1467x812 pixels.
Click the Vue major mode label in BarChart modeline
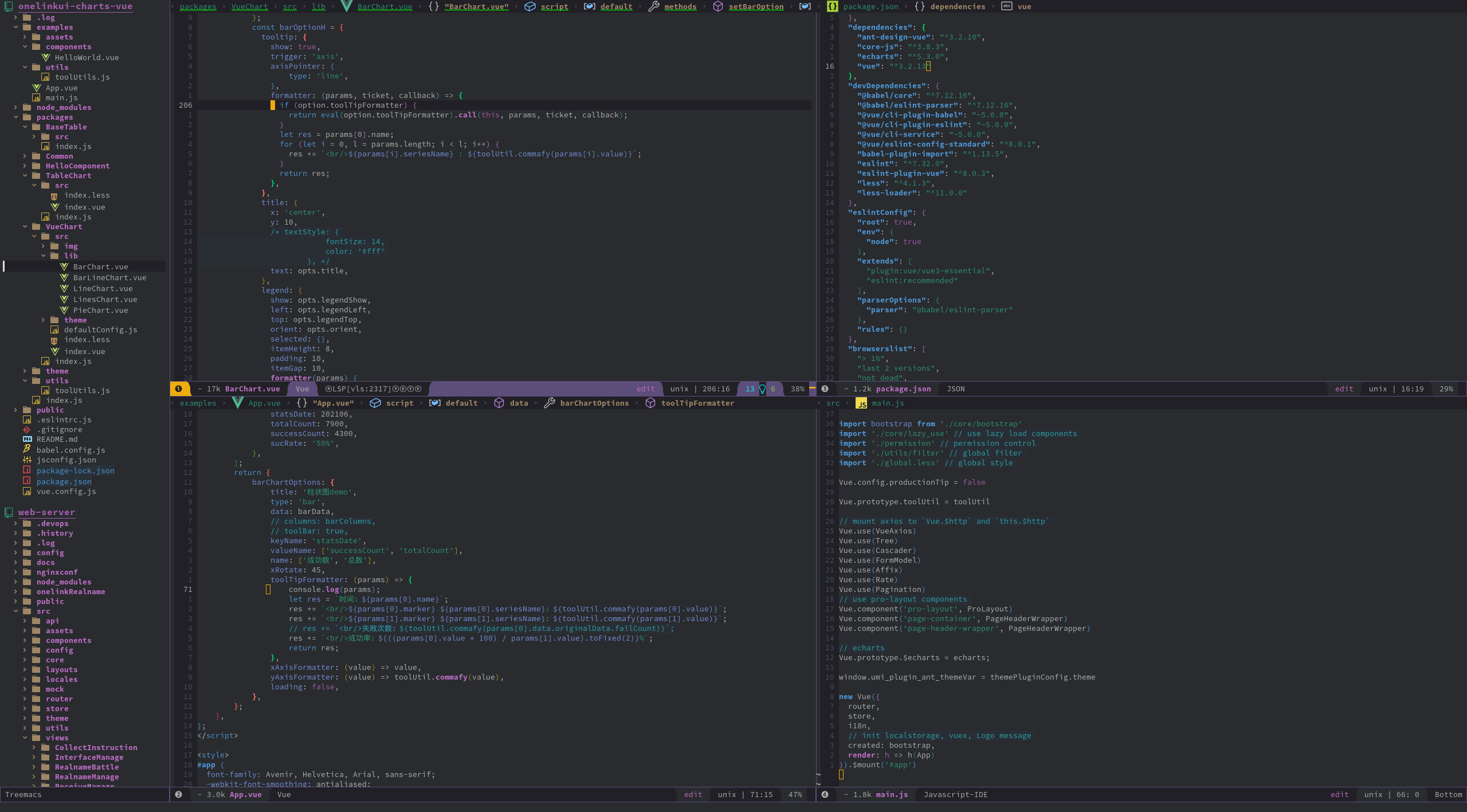303,389
